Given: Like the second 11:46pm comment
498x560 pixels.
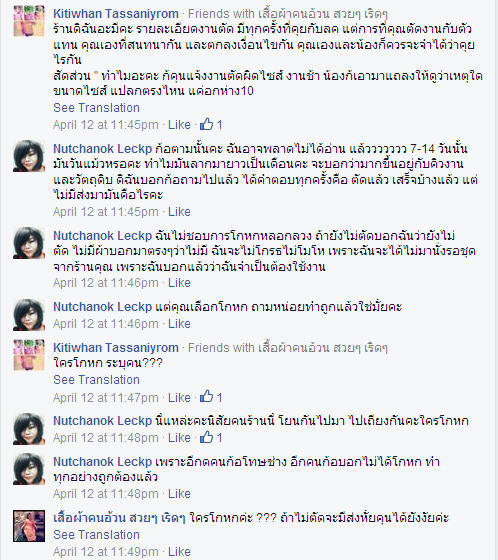Looking at the screenshot, I should [179, 324].
